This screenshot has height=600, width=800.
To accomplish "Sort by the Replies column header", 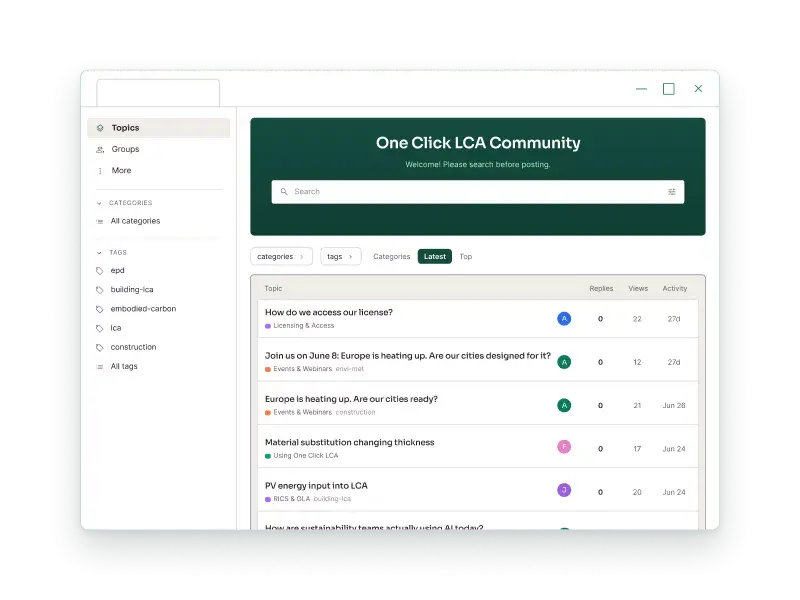I will tap(601, 288).
